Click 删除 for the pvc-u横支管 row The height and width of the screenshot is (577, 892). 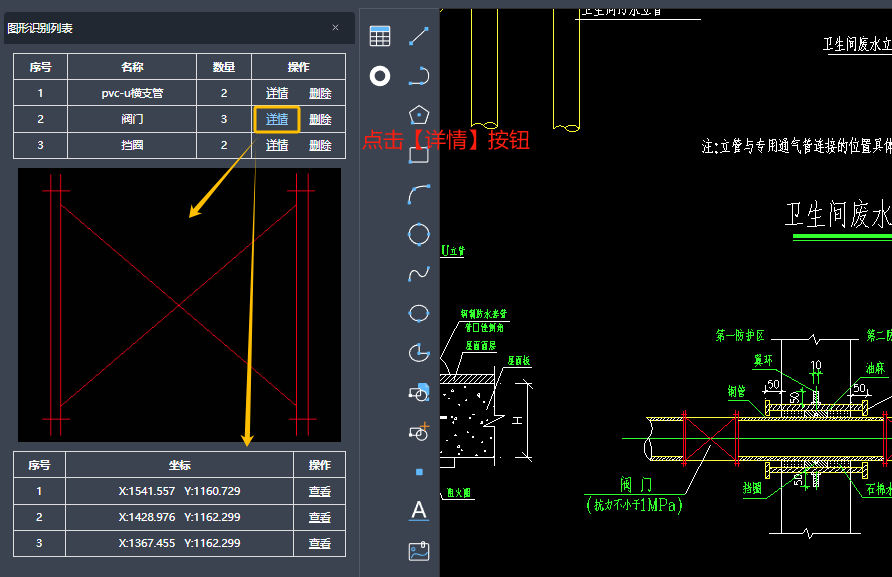(x=320, y=93)
